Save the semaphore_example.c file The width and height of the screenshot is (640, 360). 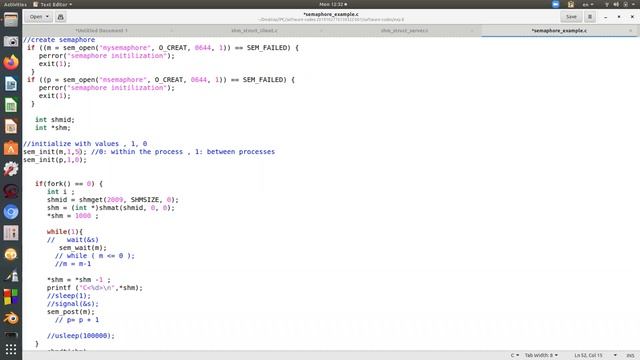571,17
